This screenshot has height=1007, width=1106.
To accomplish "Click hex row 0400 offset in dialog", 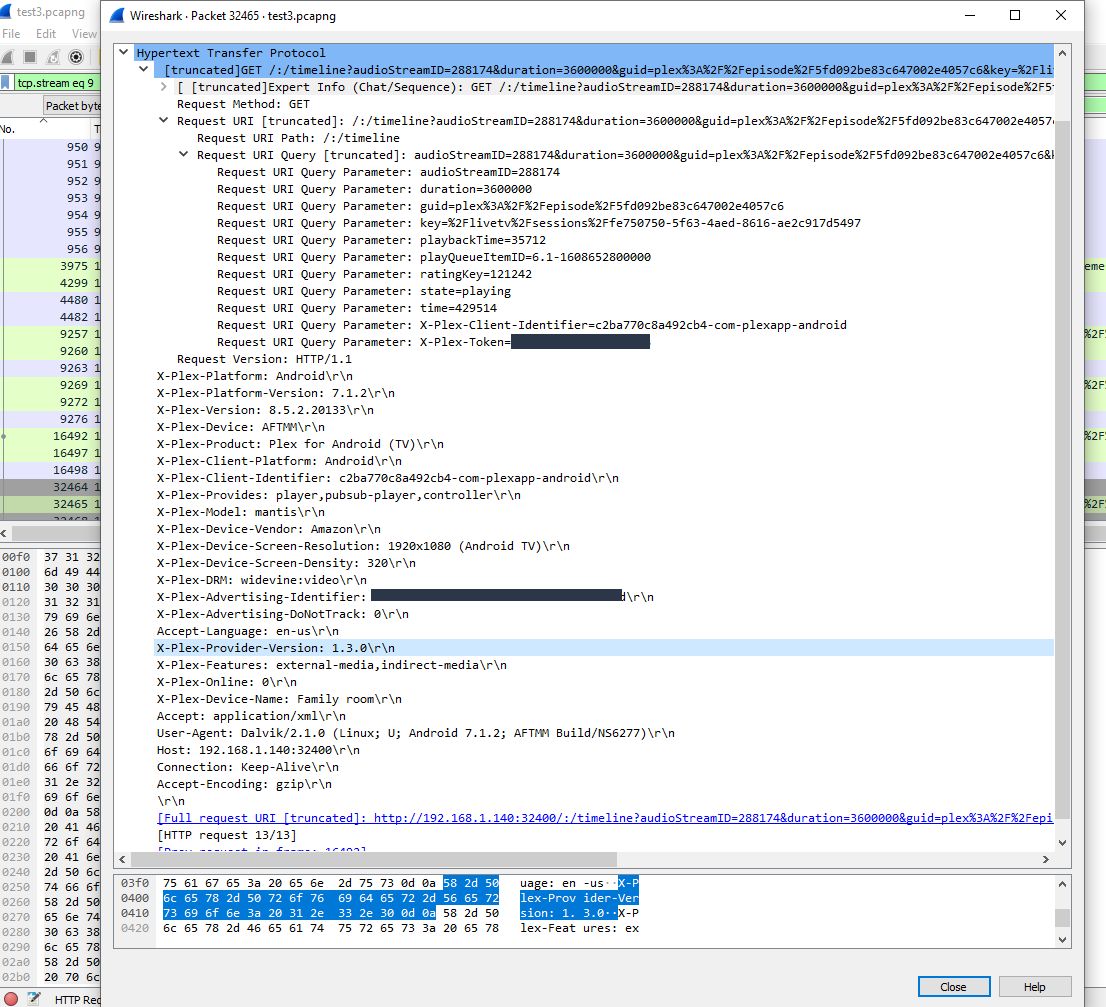I will (135, 898).
